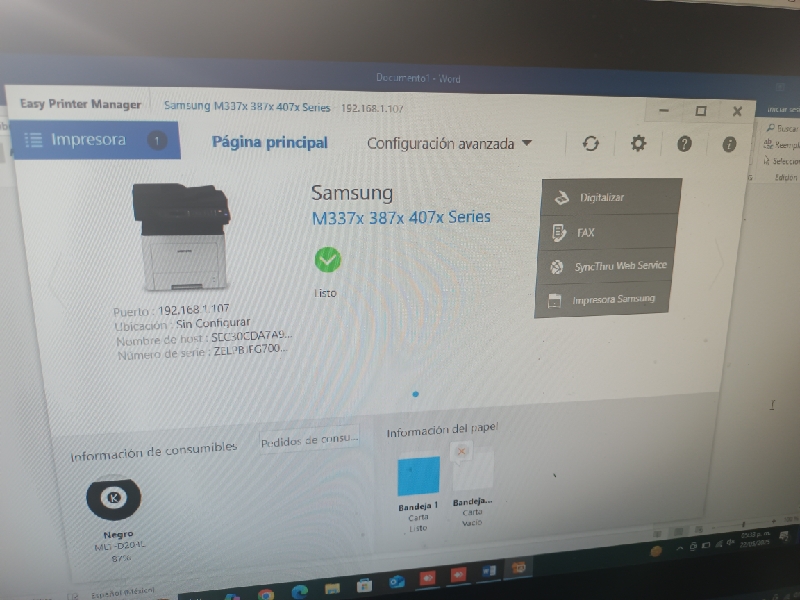
Task: Refresh the printer status with the refresh icon
Action: (591, 143)
